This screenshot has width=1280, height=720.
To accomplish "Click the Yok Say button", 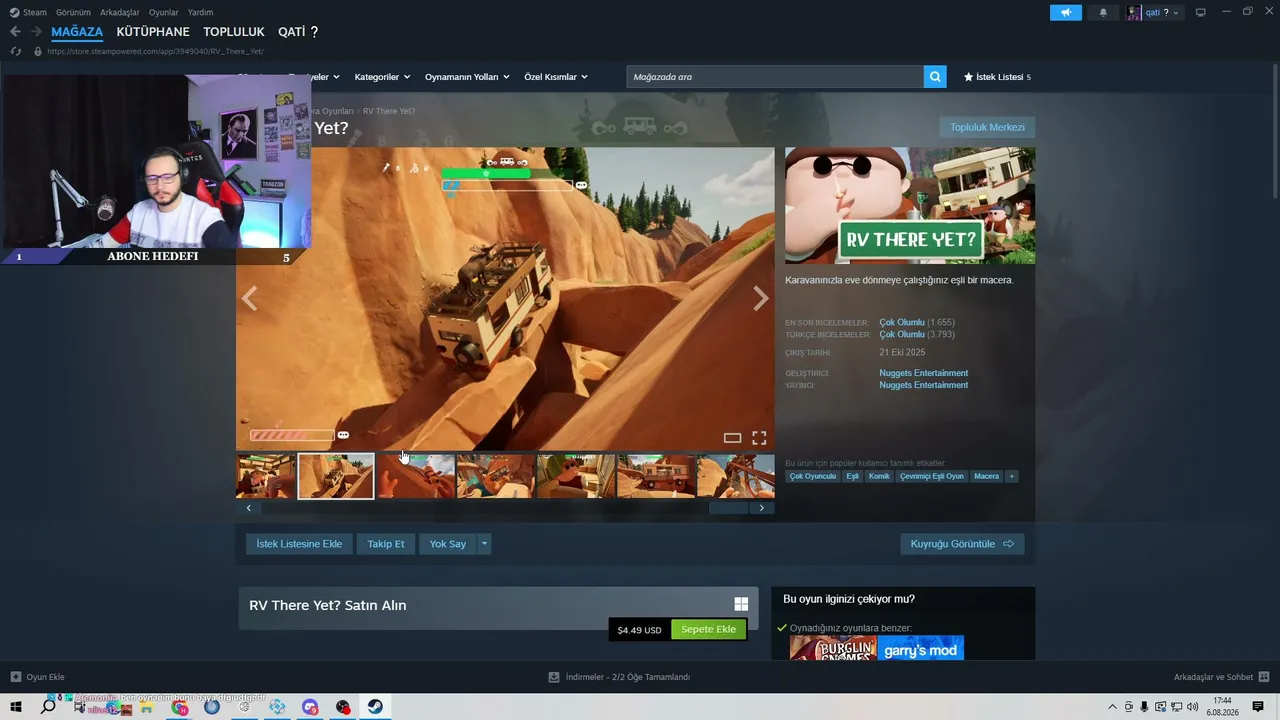I will point(448,544).
